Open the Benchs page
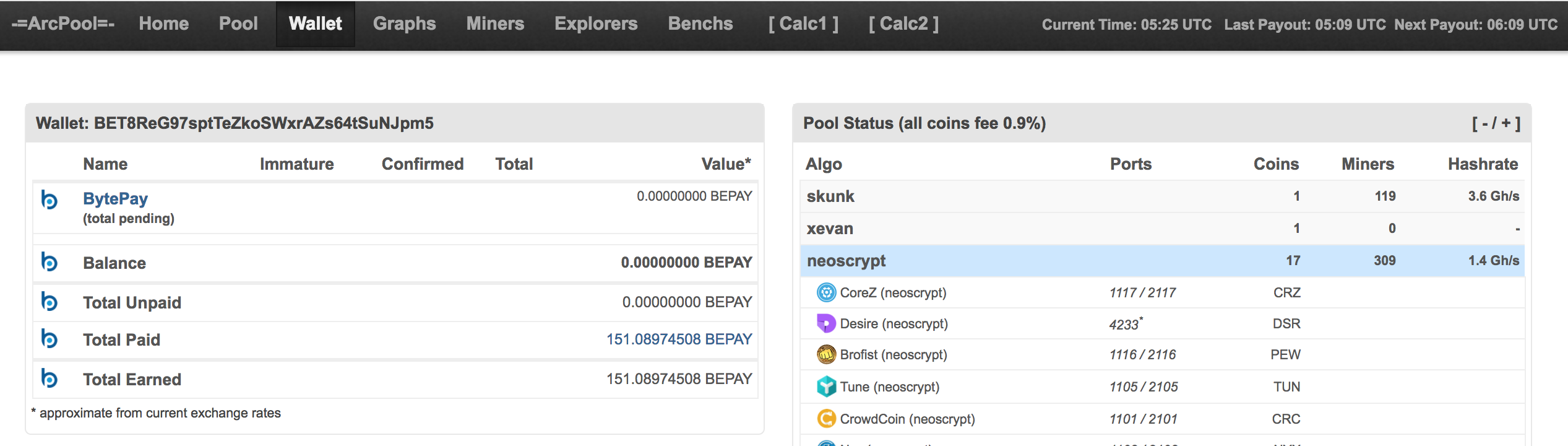The image size is (1568, 446). [700, 24]
